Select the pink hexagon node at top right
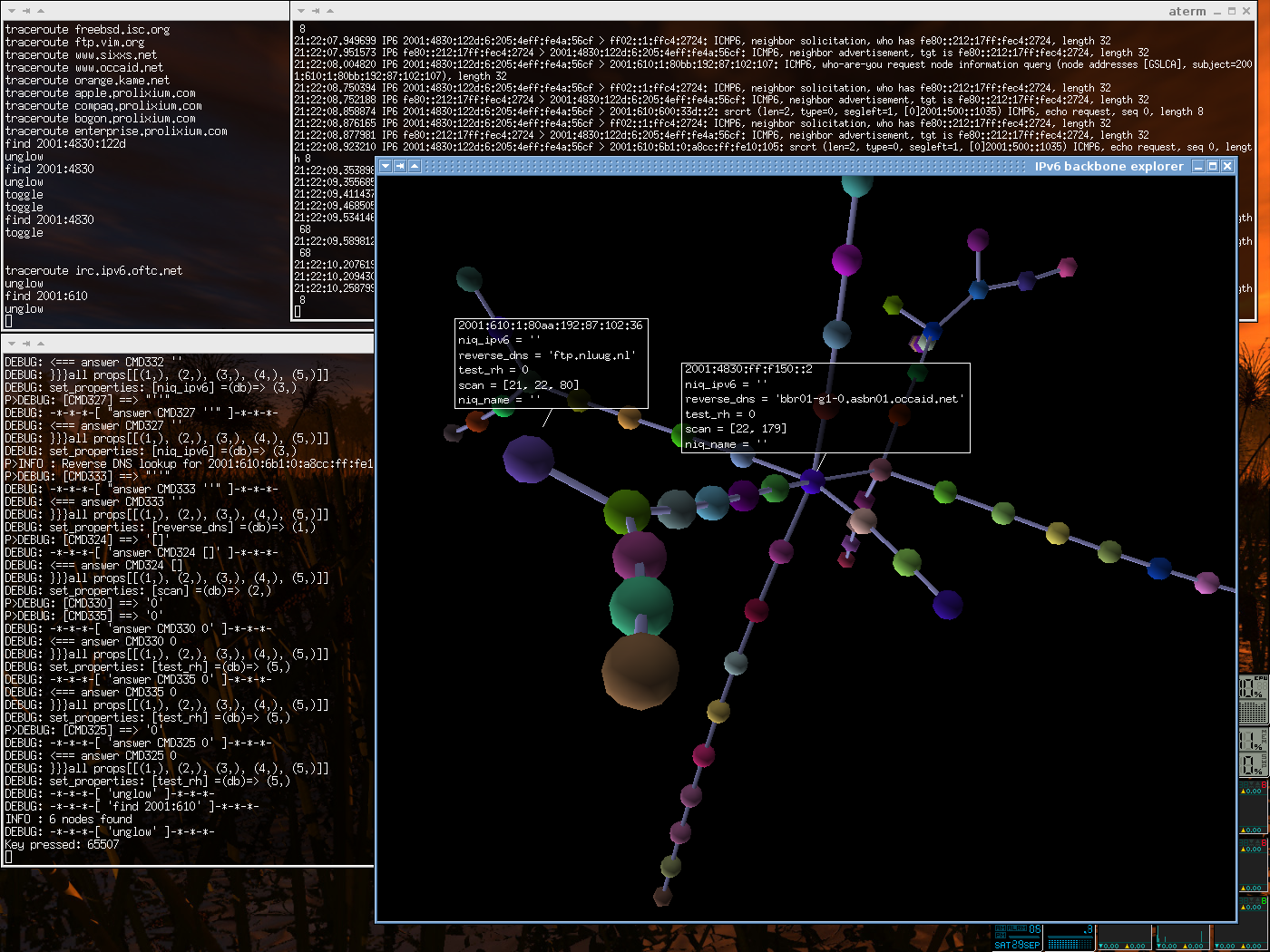Viewport: 1270px width, 952px height. (1068, 267)
